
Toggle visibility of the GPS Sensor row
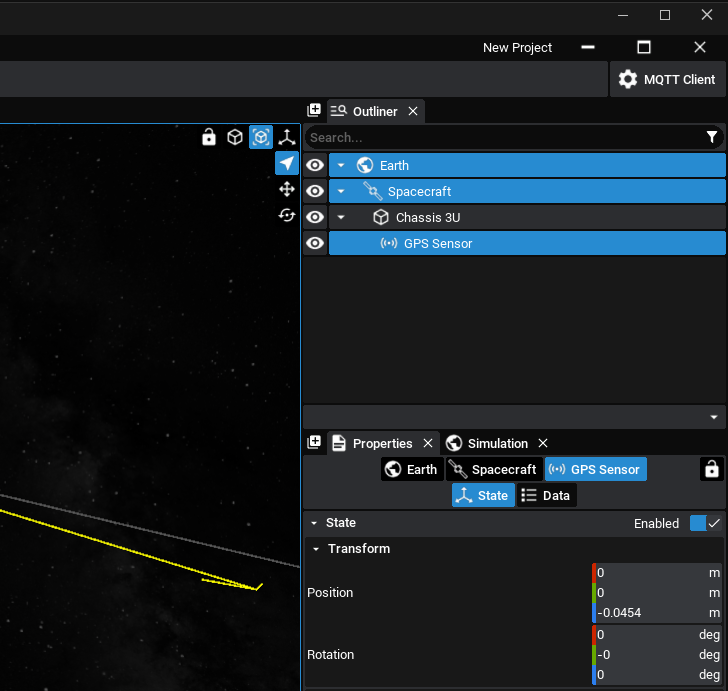pos(315,243)
